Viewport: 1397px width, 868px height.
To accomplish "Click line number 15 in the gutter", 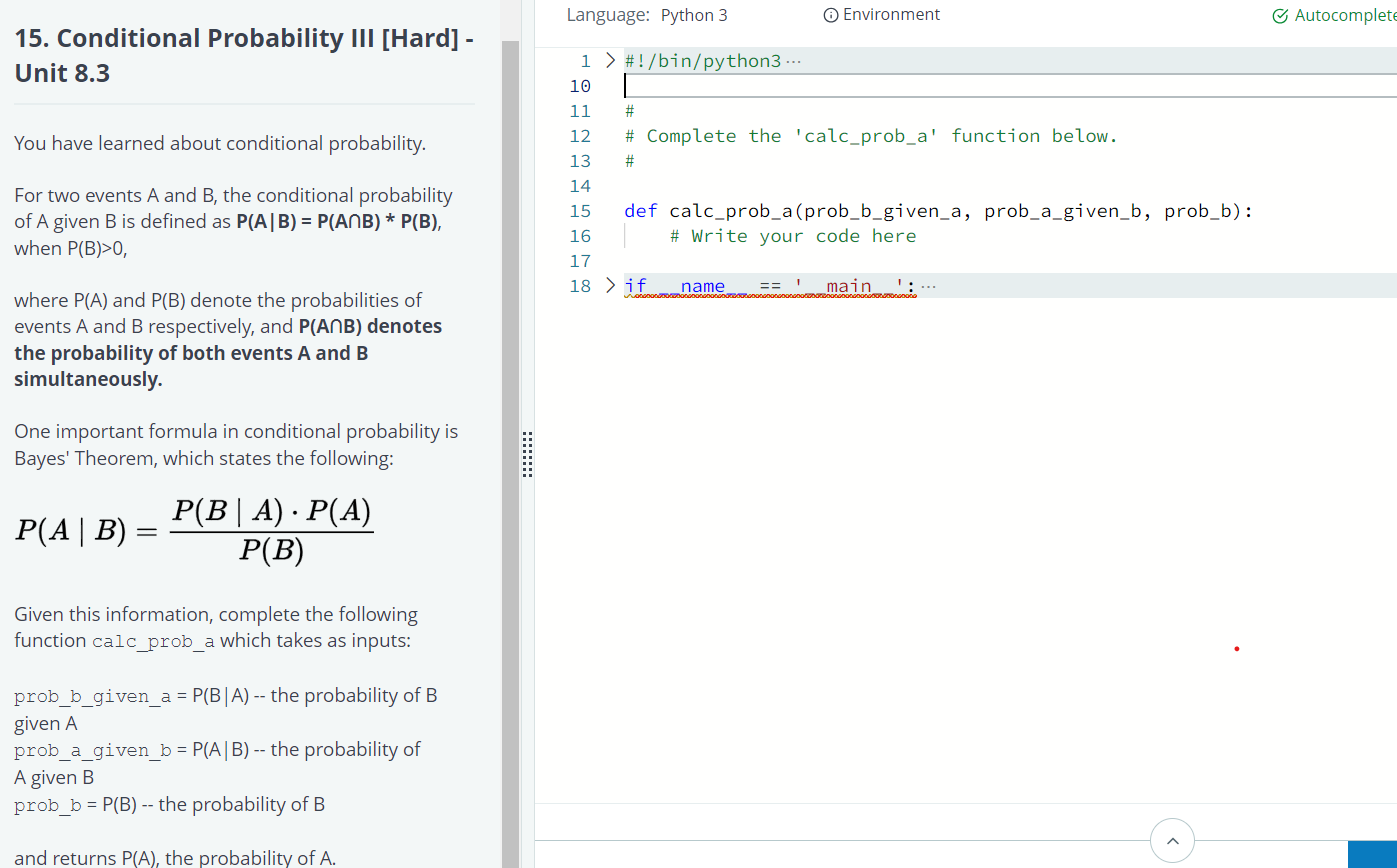I will (x=580, y=210).
